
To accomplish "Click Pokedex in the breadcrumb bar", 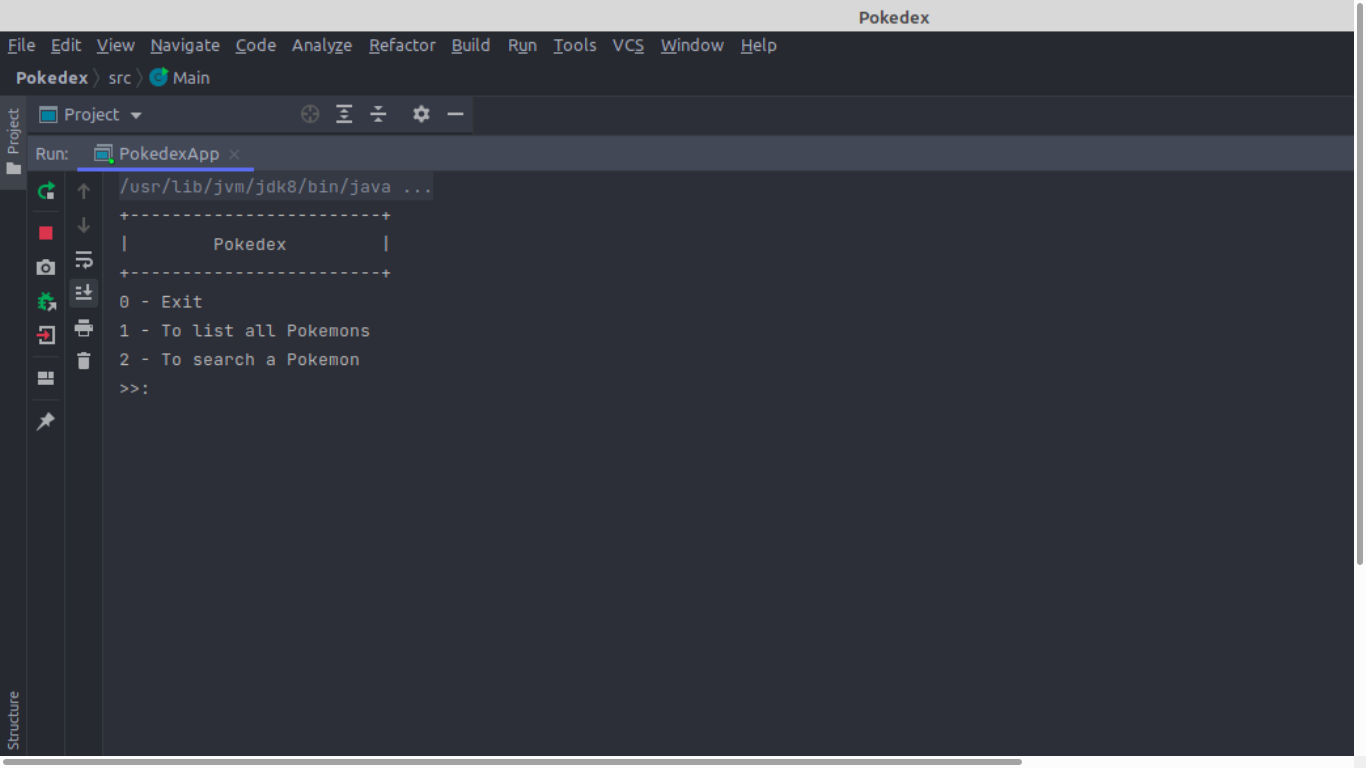I will (x=51, y=78).
